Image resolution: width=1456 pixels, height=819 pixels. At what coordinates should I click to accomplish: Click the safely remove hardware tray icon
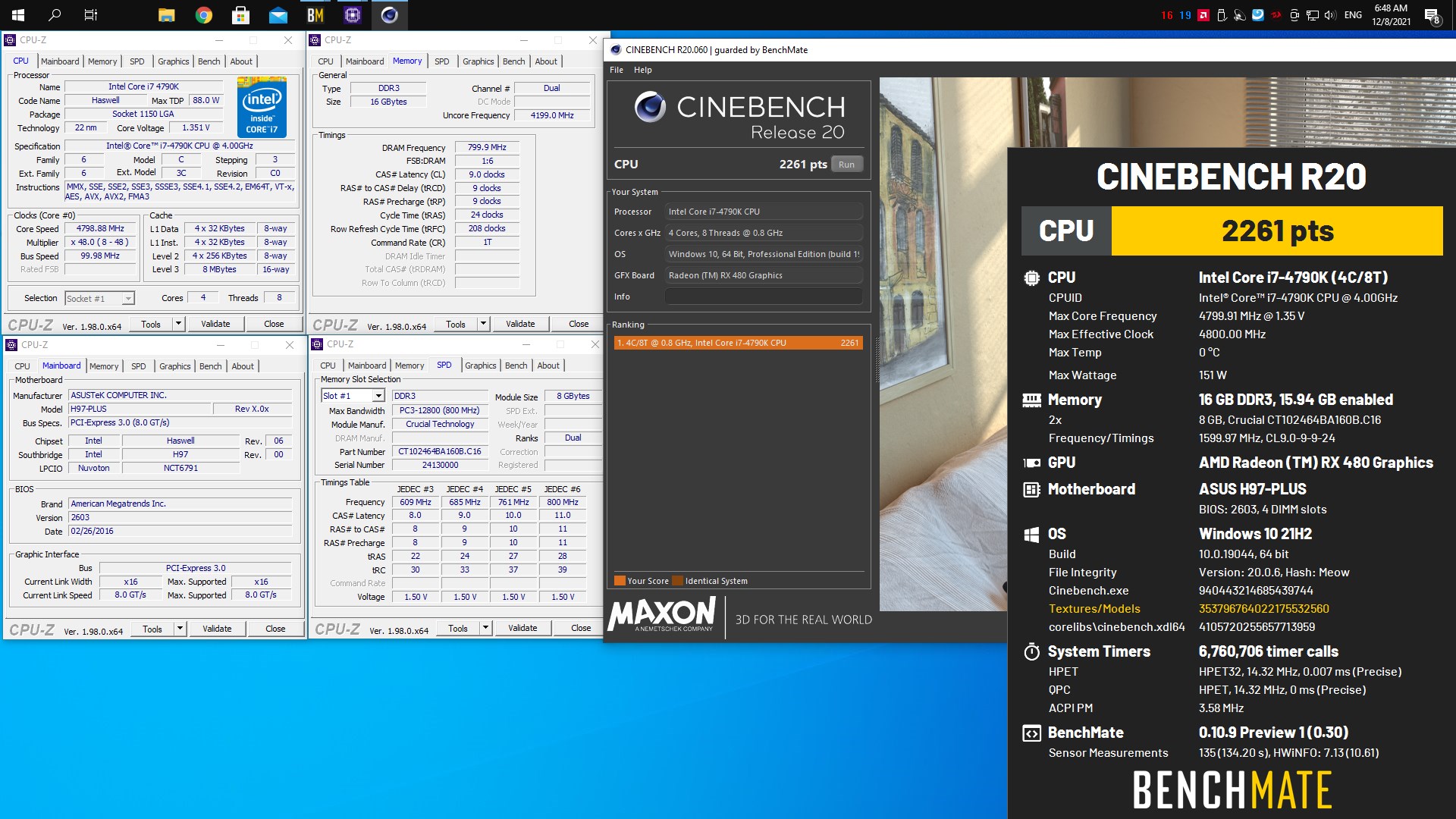pos(1222,15)
